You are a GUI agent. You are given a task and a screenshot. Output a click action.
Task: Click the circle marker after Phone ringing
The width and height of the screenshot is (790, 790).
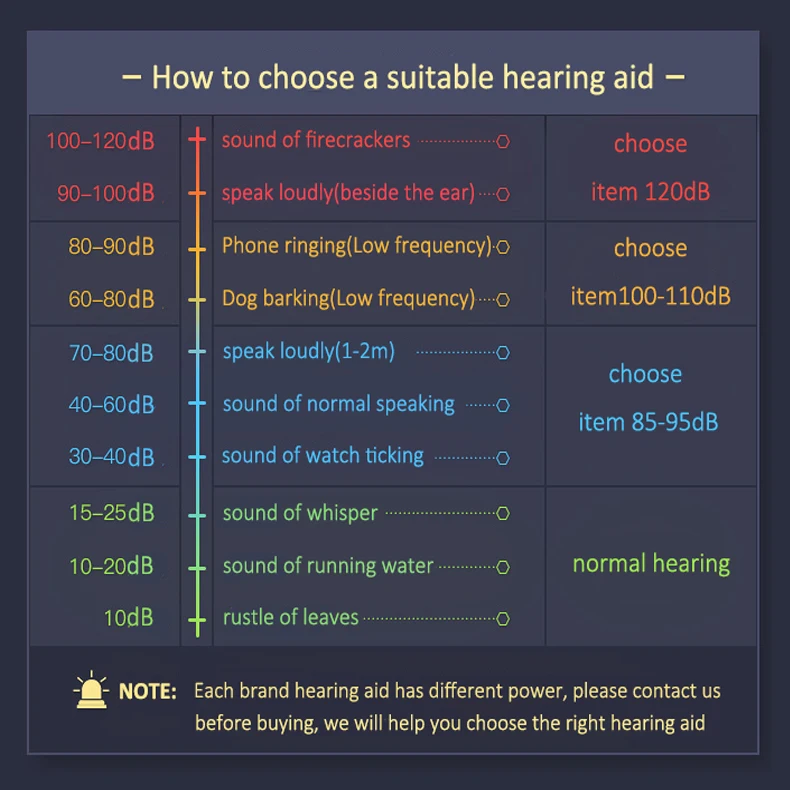(x=503, y=247)
